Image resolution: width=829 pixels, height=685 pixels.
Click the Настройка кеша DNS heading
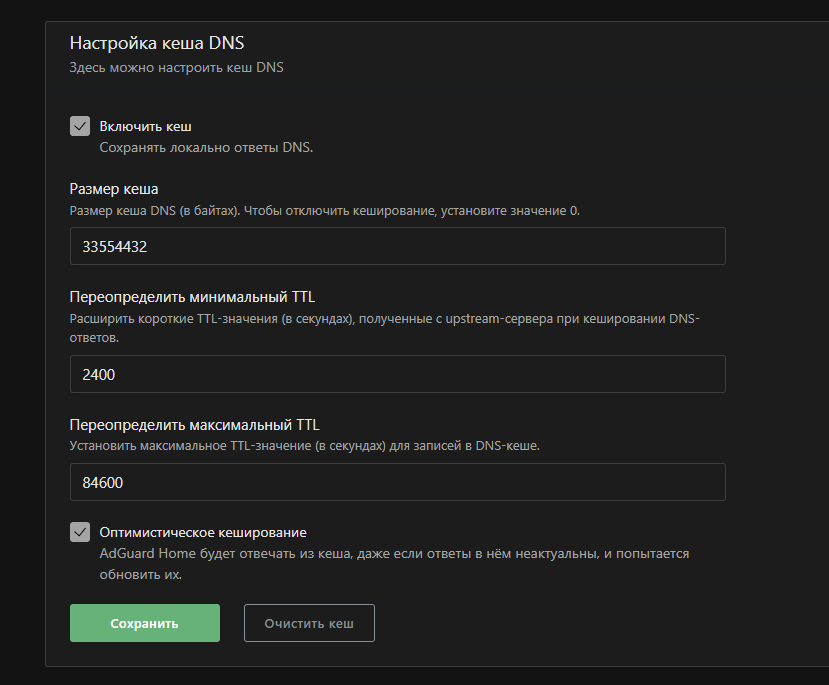156,43
